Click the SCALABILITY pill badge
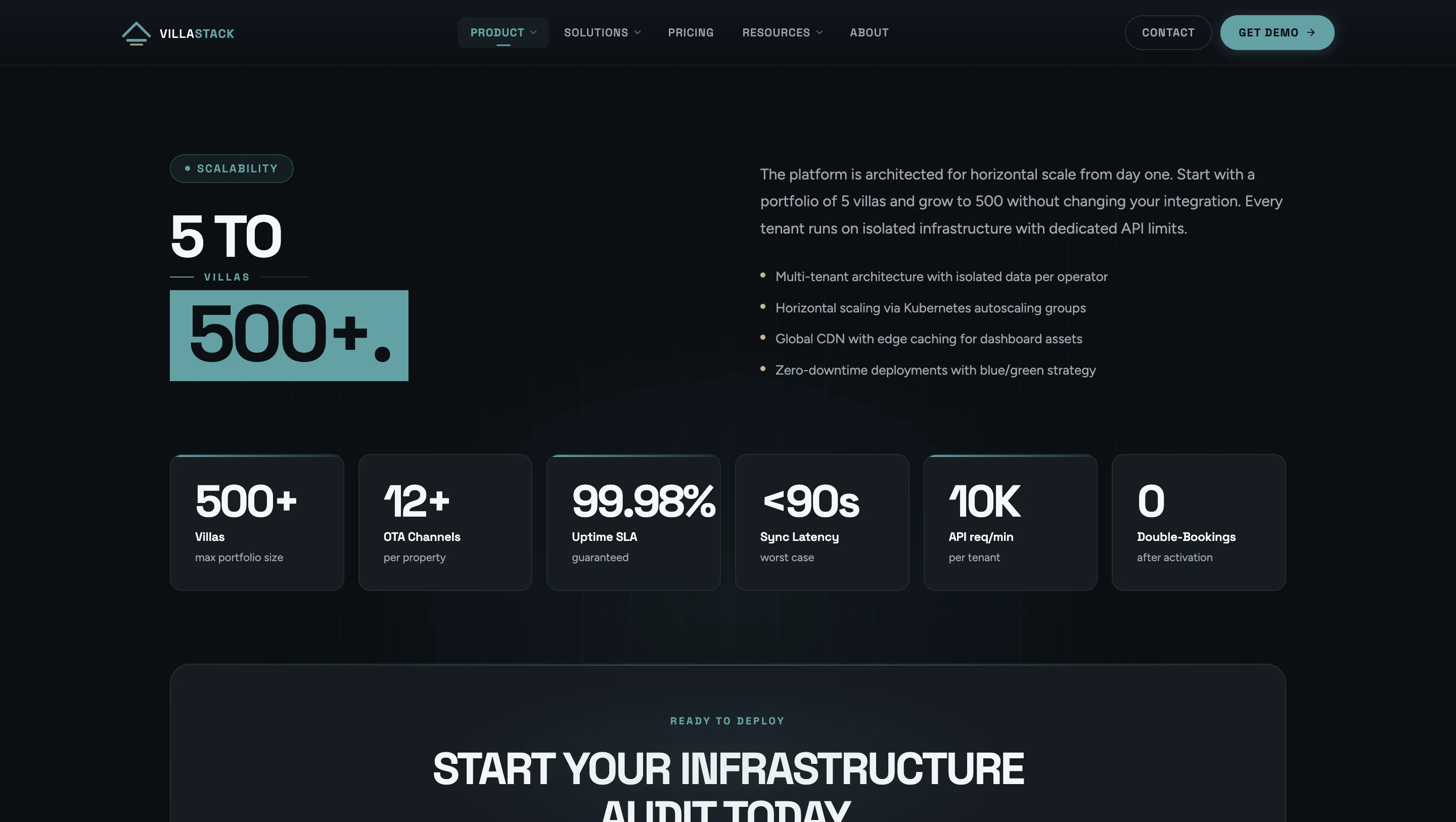 231,168
